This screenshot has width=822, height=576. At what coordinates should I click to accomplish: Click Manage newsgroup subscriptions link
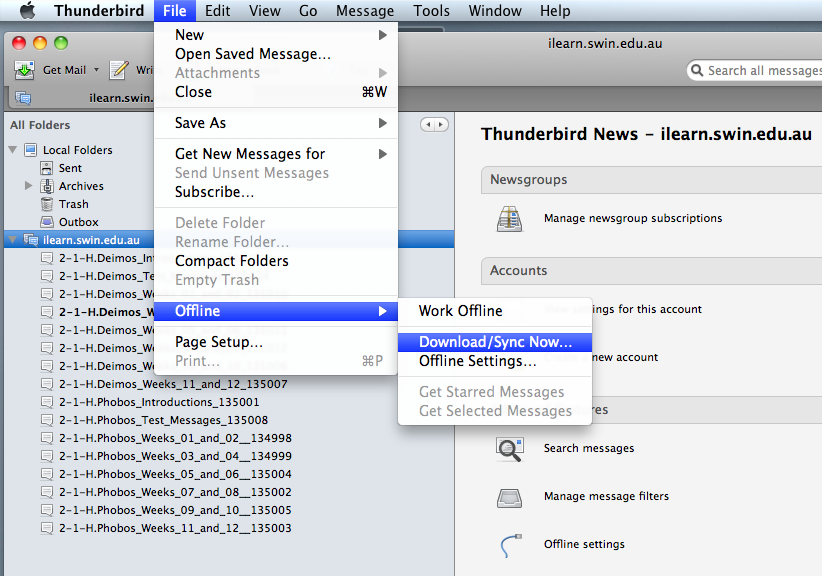(x=633, y=218)
